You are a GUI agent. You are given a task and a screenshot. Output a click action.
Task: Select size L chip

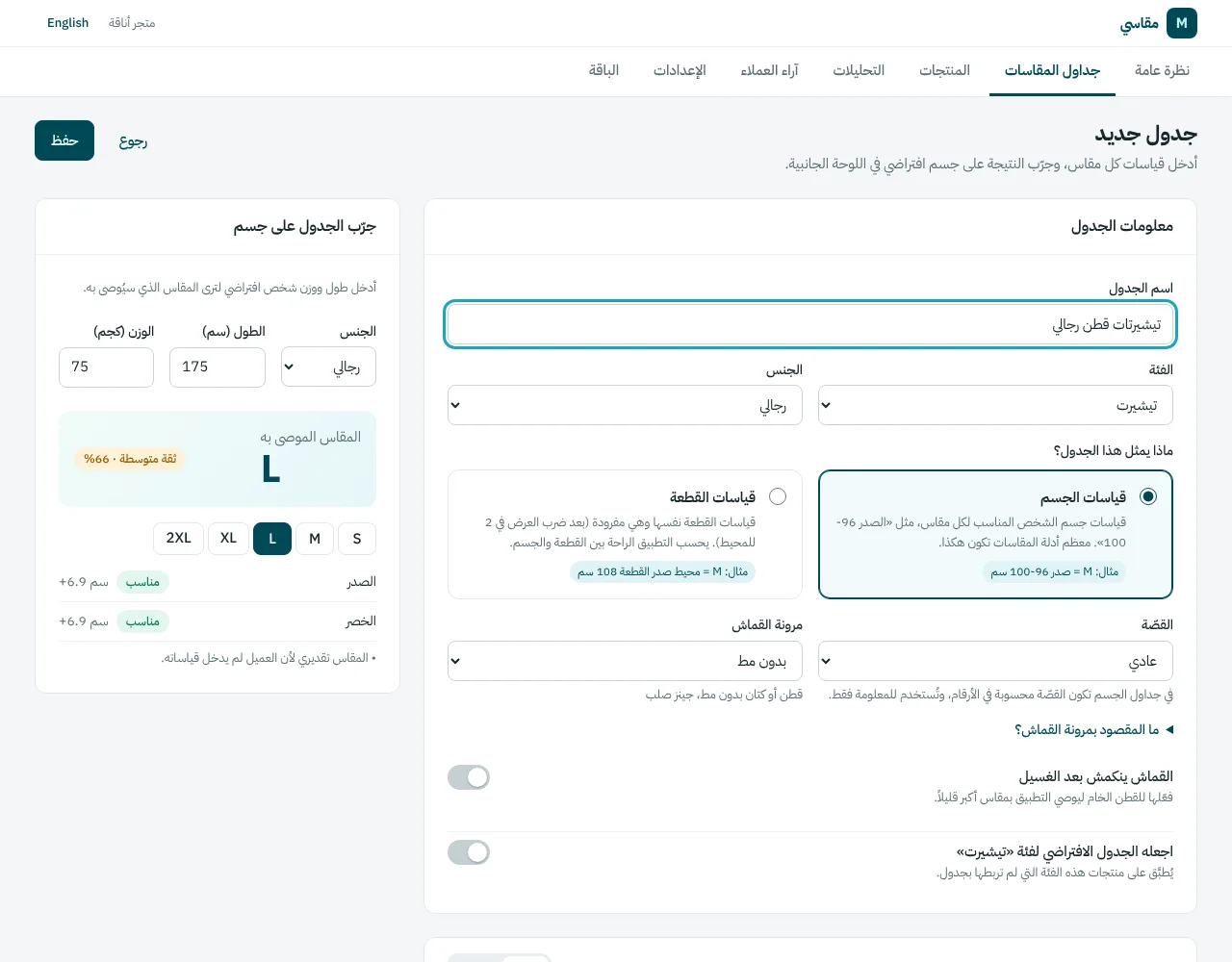pyautogui.click(x=272, y=539)
